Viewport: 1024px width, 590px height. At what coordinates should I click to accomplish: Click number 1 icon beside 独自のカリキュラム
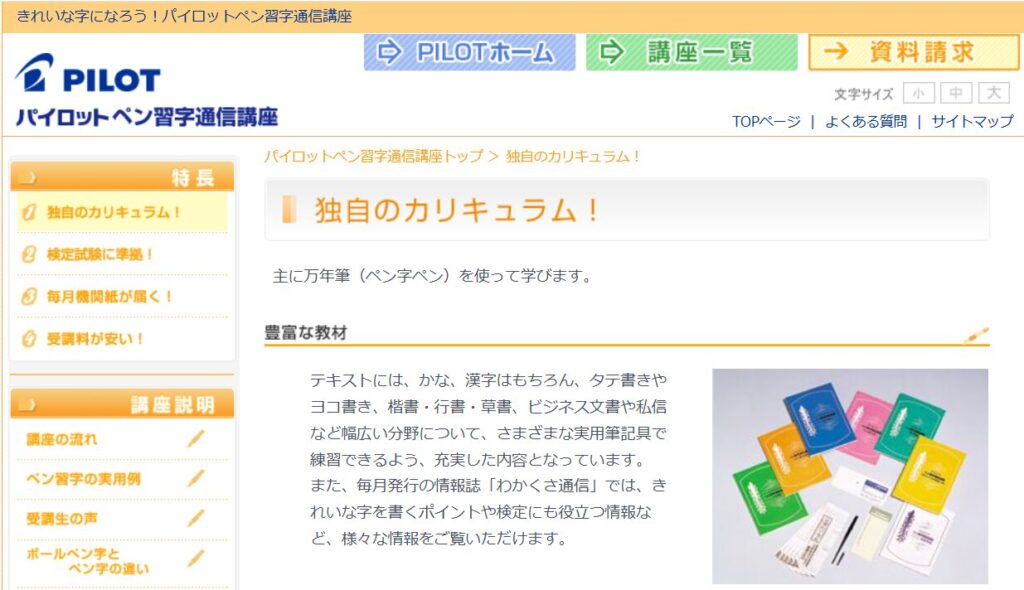pyautogui.click(x=29, y=212)
